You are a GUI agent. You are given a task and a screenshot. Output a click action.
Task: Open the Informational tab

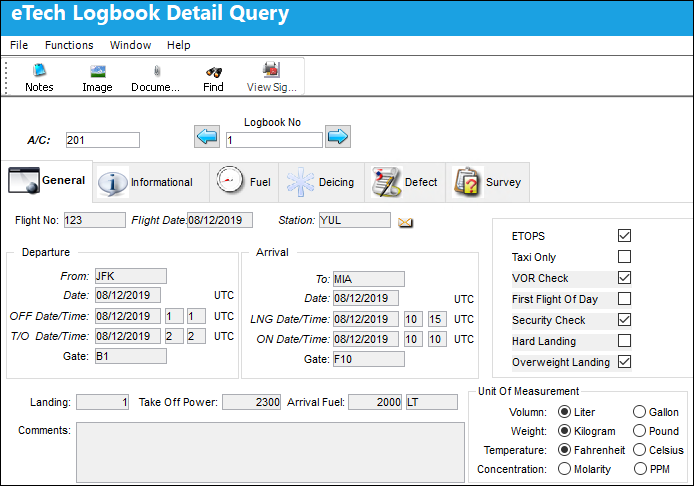tap(150, 182)
